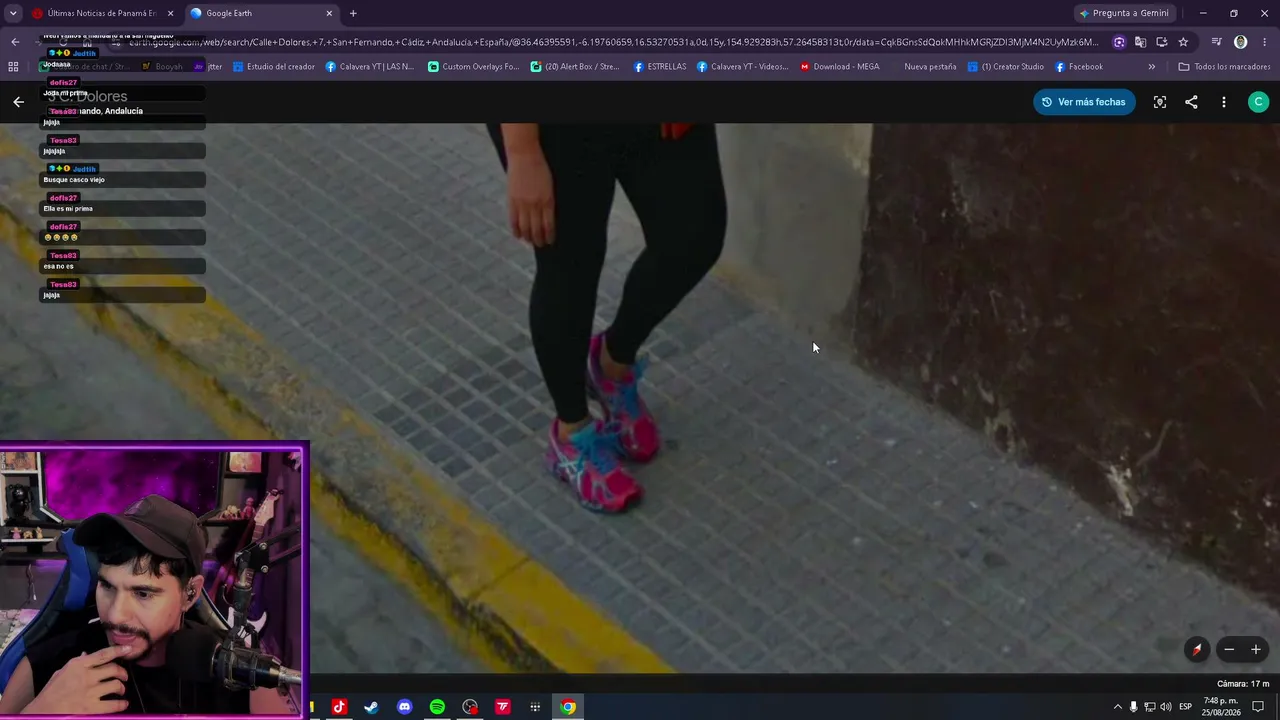Viewport: 1280px width, 720px height.
Task: Open network settings from the tray
Action: click(x=1149, y=707)
